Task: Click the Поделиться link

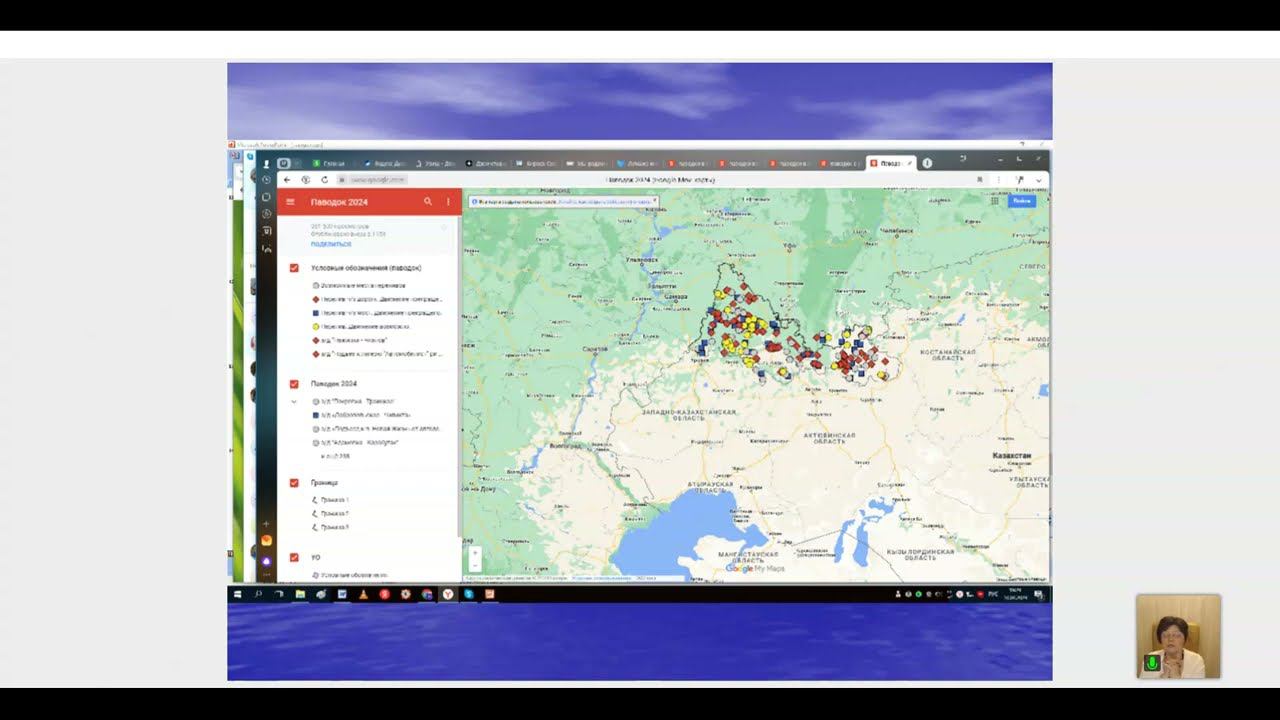Action: (x=331, y=244)
